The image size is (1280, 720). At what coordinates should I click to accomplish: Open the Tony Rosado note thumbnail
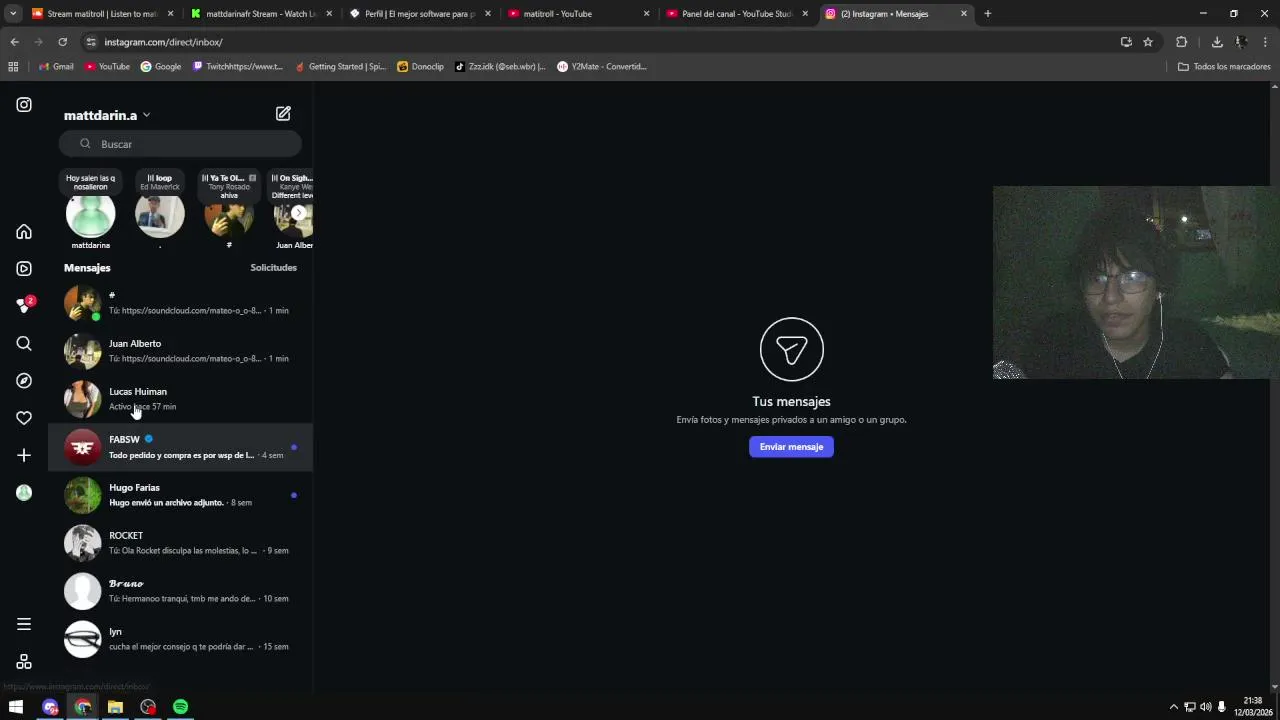(229, 215)
